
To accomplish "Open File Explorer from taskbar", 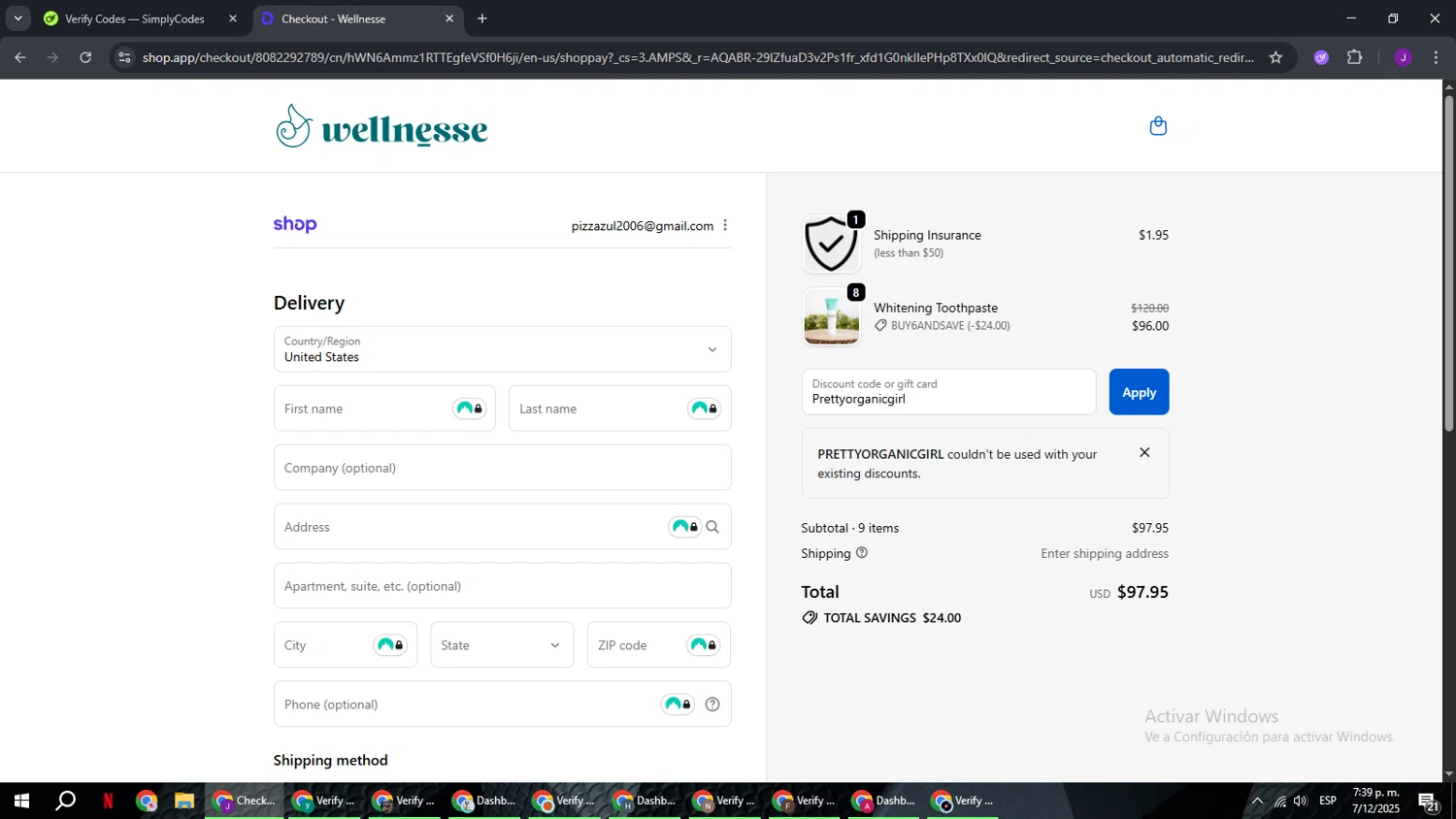I will 183,802.
